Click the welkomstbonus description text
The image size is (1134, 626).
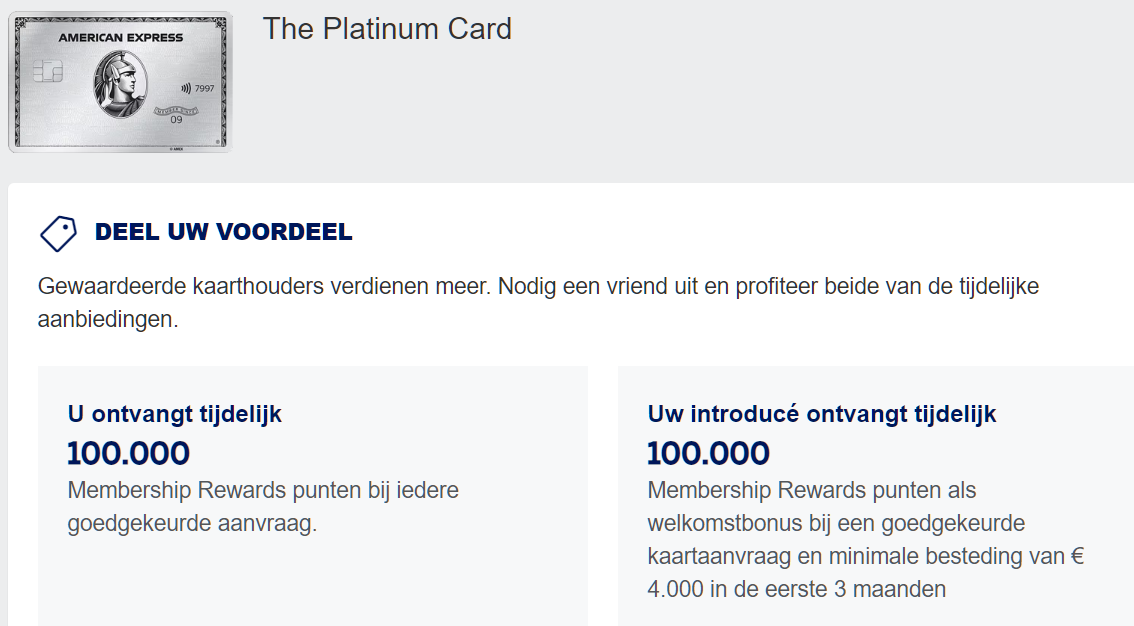(x=835, y=523)
